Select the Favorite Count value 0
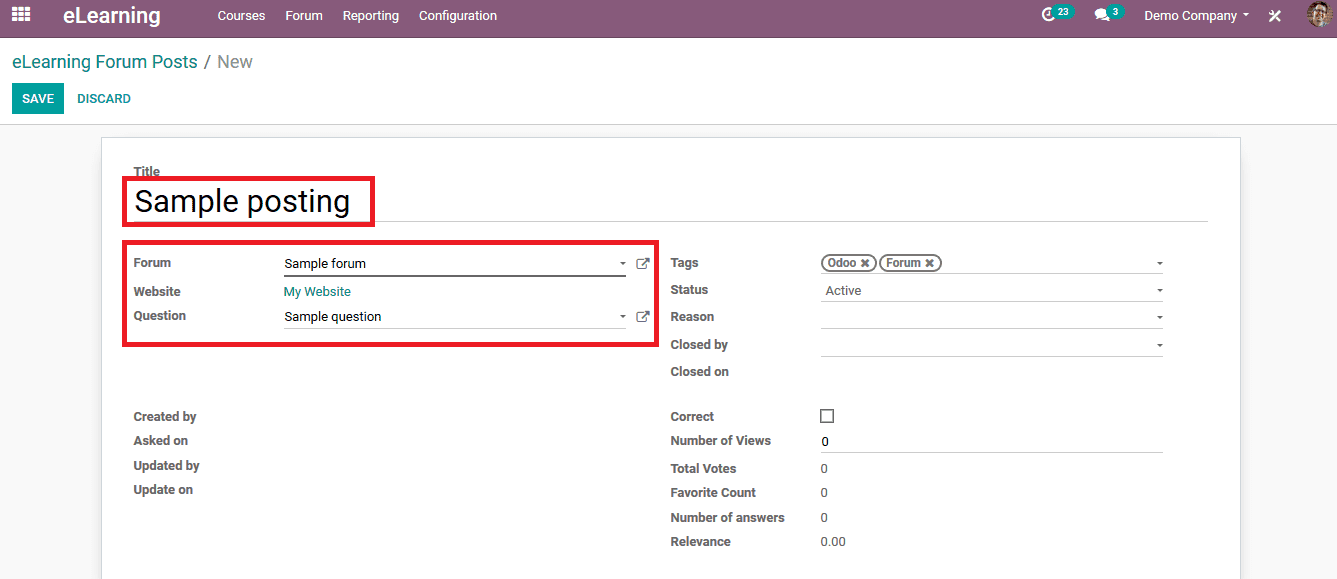 824,493
